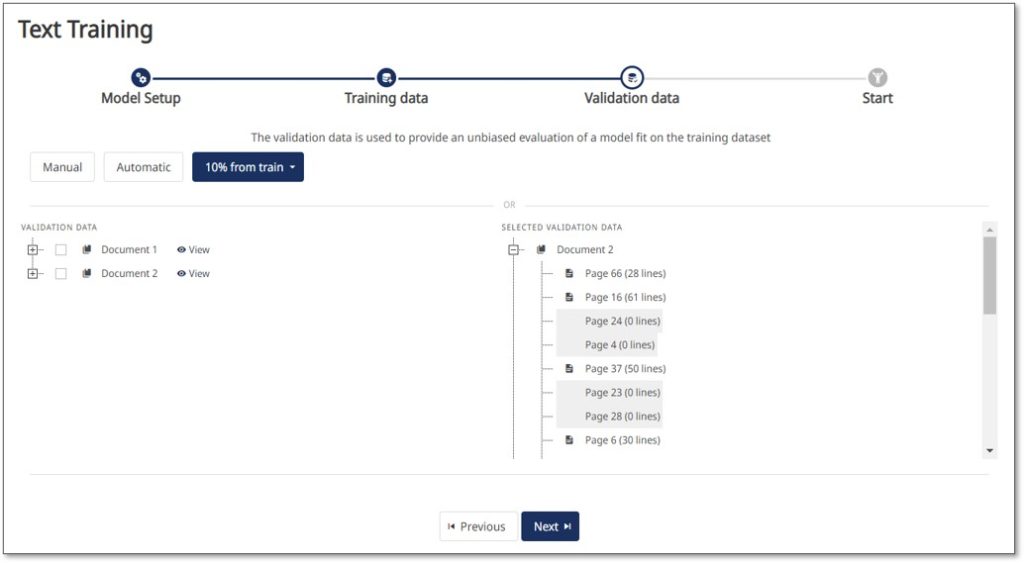1024x563 pixels.
Task: Expand the Document 1 tree node
Action: tap(33, 249)
